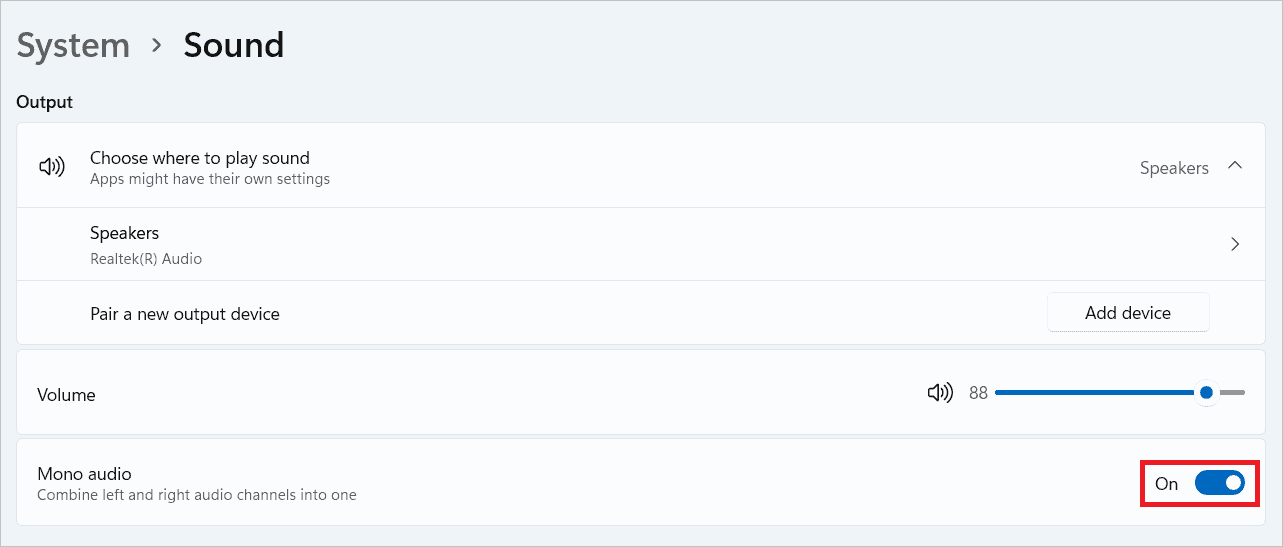This screenshot has height=547, width=1283.
Task: Toggle Mono audio off
Action: click(1219, 484)
